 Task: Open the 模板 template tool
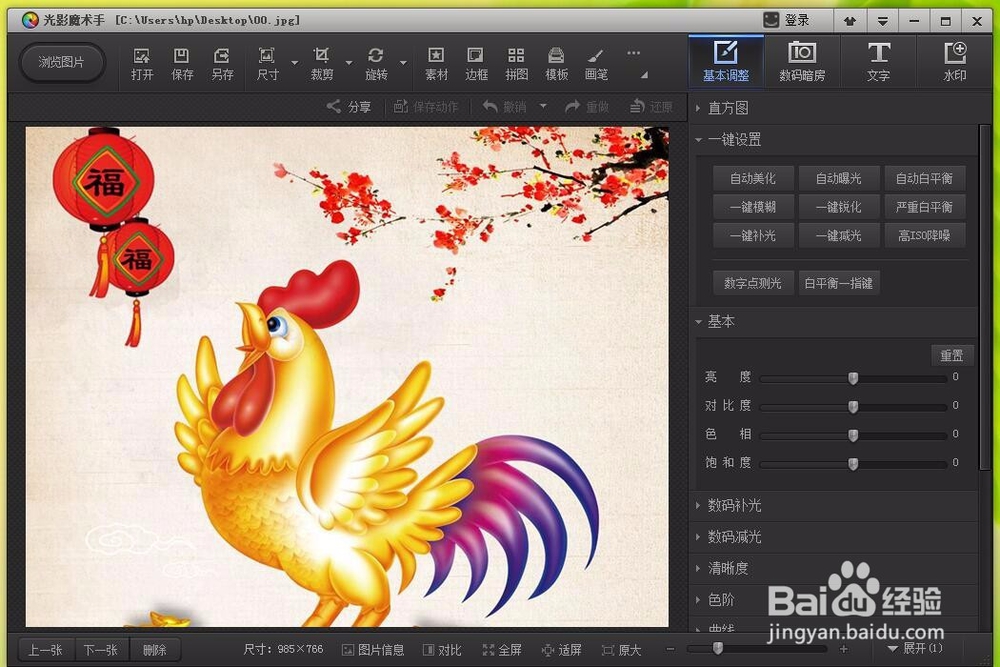pyautogui.click(x=555, y=62)
